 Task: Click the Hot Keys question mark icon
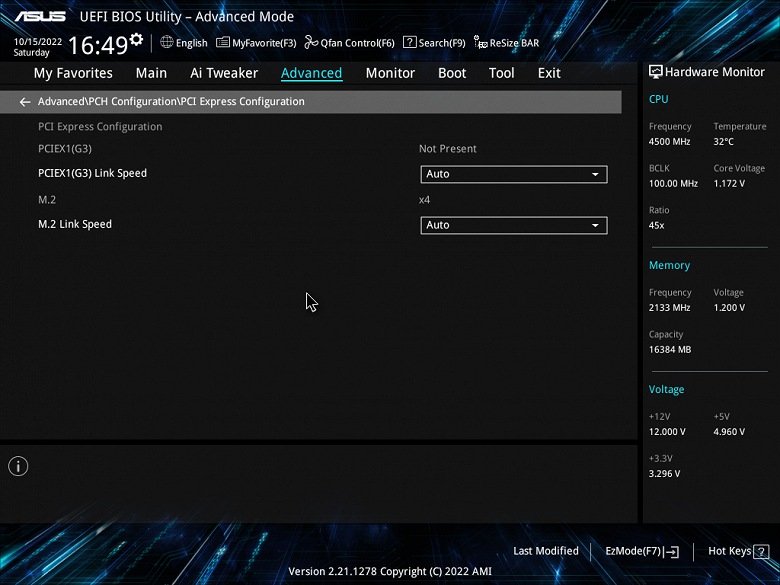[761, 552]
